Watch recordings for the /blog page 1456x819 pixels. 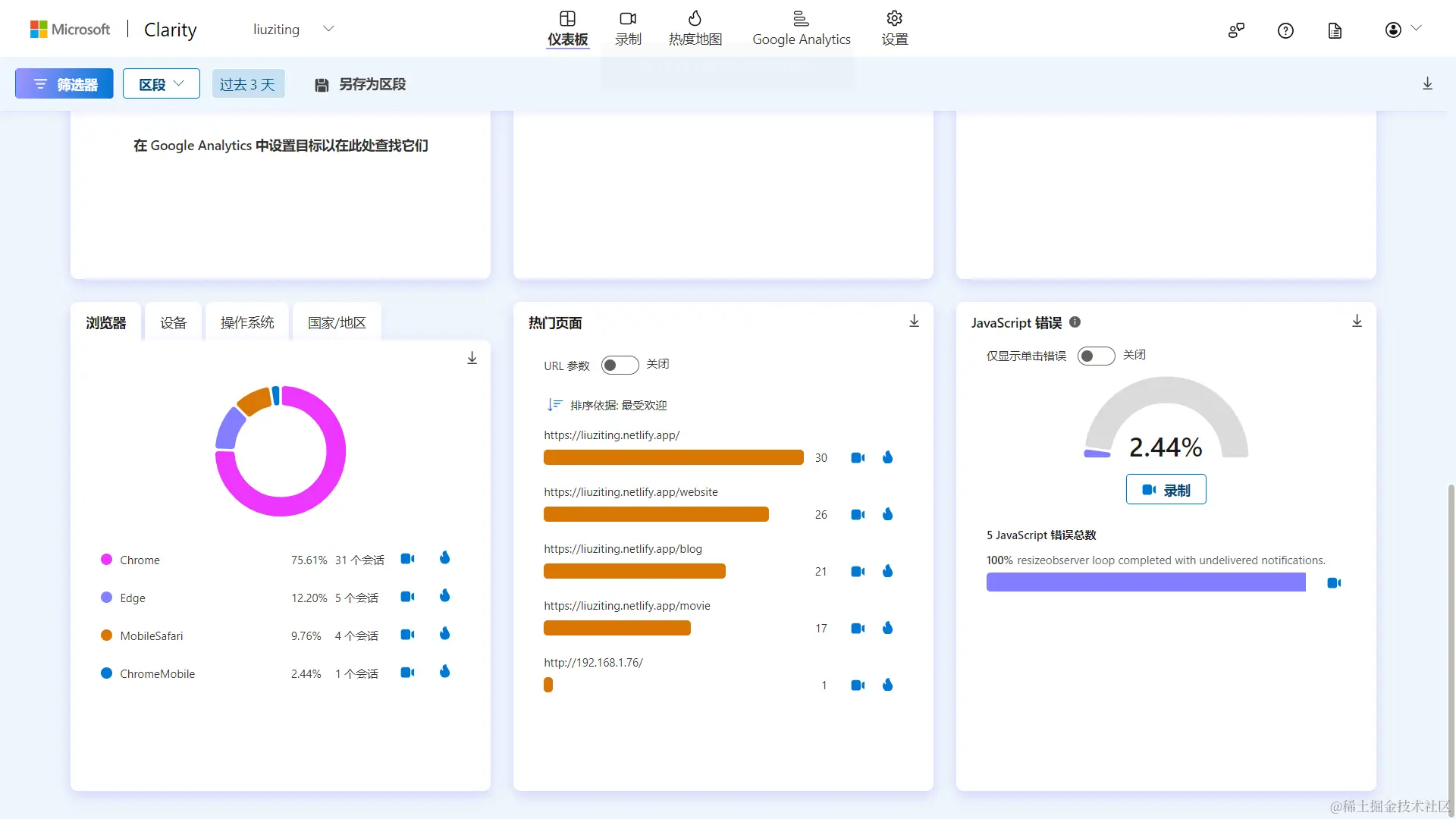tap(858, 571)
